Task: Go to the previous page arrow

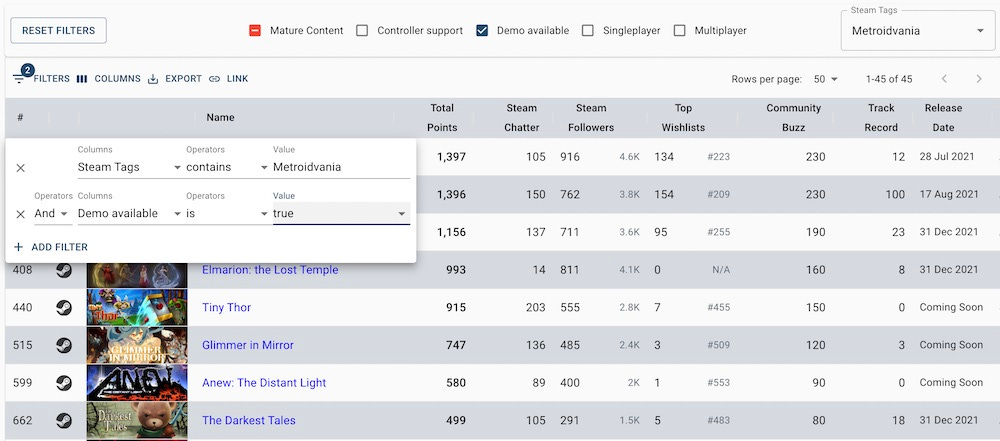Action: (945, 79)
